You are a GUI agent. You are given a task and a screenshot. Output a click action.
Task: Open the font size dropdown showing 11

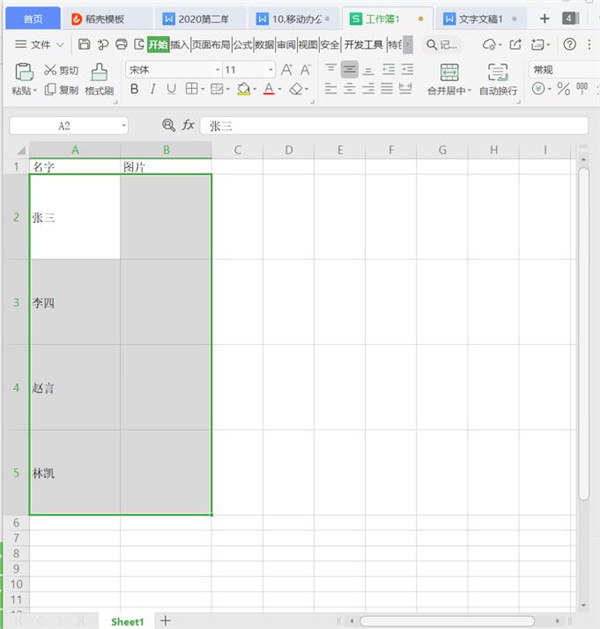[249, 70]
